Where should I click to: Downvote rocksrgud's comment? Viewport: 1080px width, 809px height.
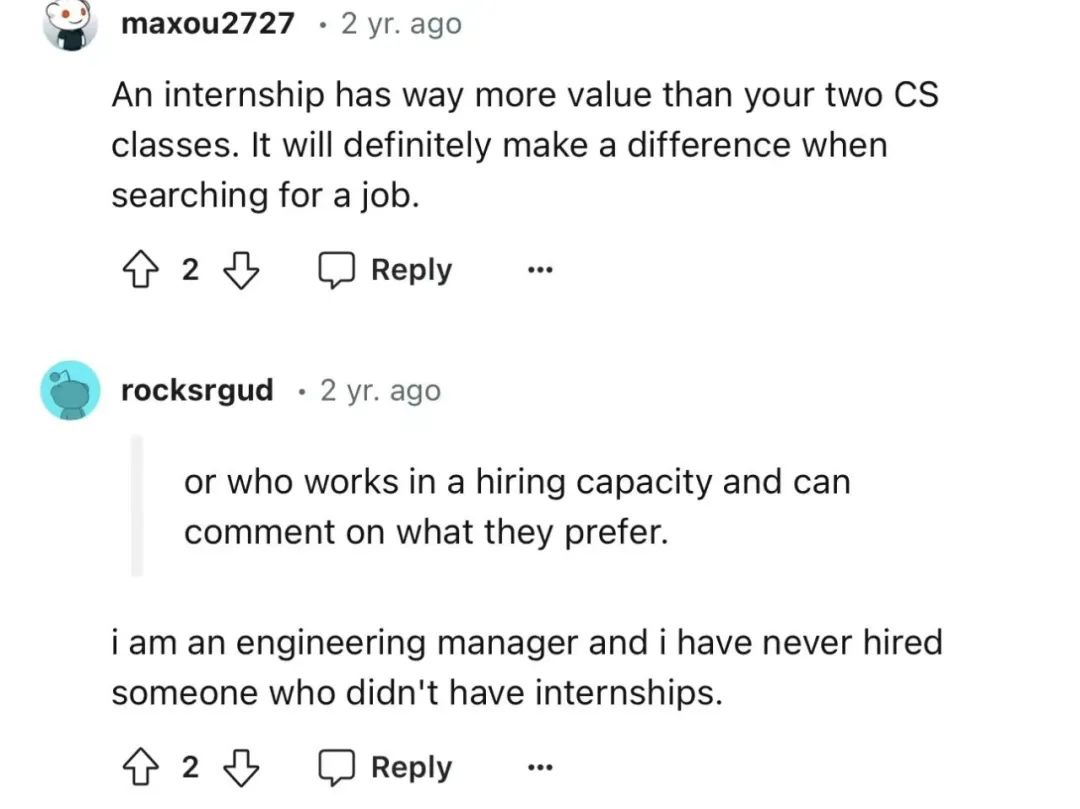pyautogui.click(x=242, y=768)
